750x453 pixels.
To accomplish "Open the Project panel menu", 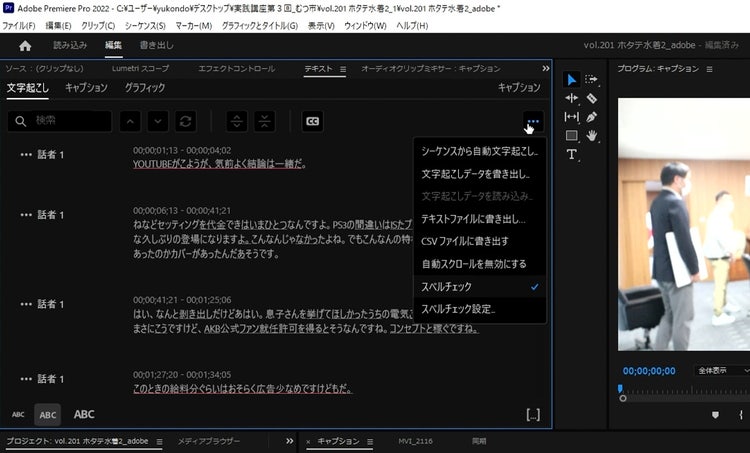I will (x=159, y=442).
